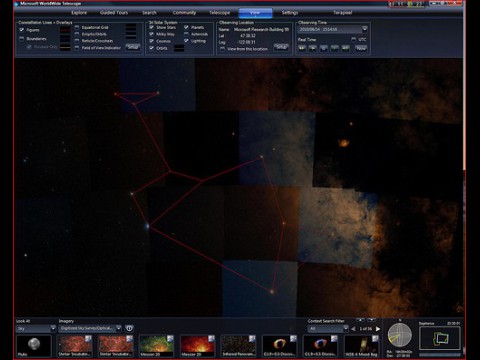Screen dimensions: 480x360
Task: Select the second G1.9+0.3 Discovery thumbnail
Action: pos(320,346)
